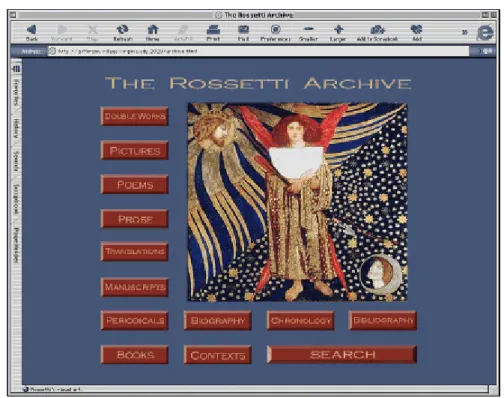Click the window collapse box
Image resolution: width=504 pixels, height=398 pixels.
[494, 15]
